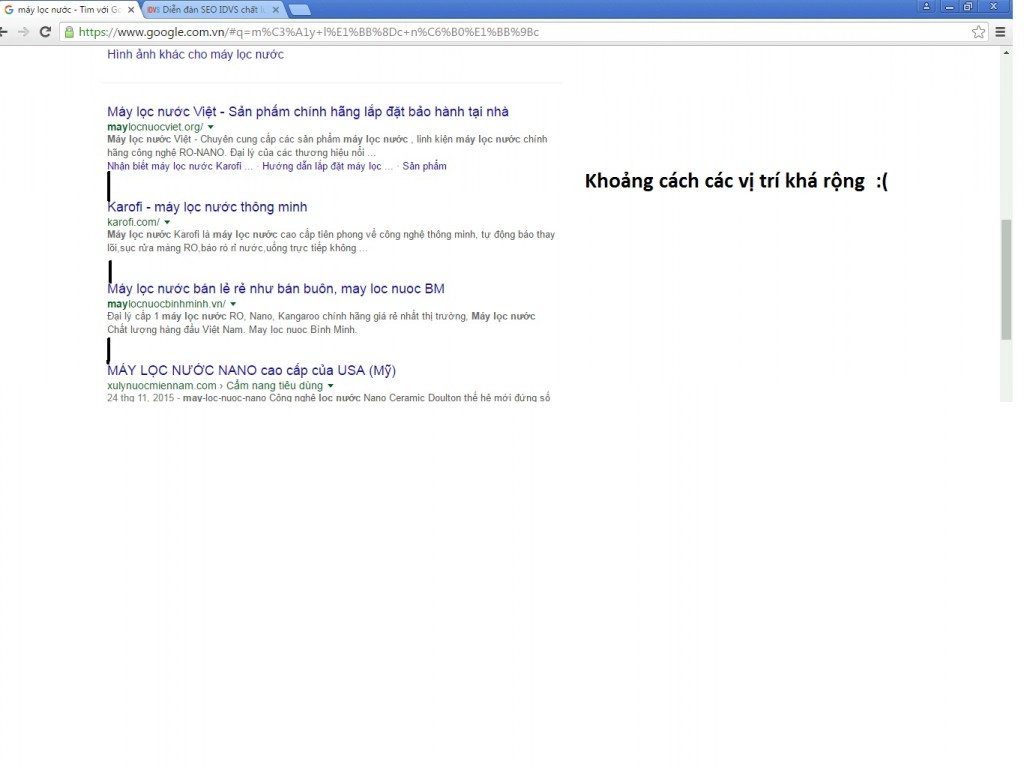Screen dimensions: 1024x768
Task: Click the page's vertical scrollbar thumb
Action: click(1006, 280)
